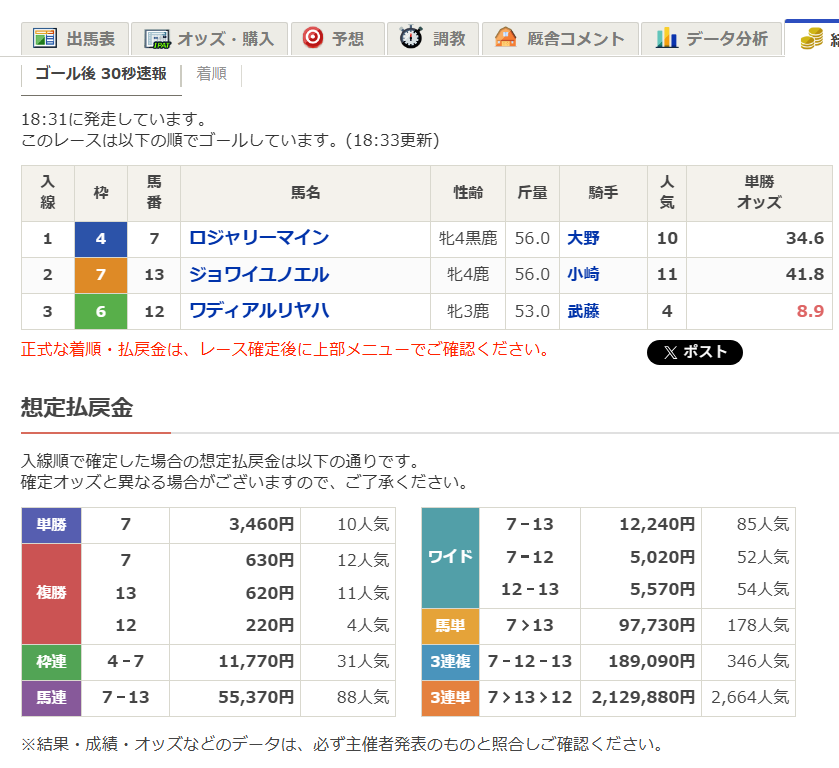Click the 性齢 column header
This screenshot has width=839, height=768.
(468, 193)
